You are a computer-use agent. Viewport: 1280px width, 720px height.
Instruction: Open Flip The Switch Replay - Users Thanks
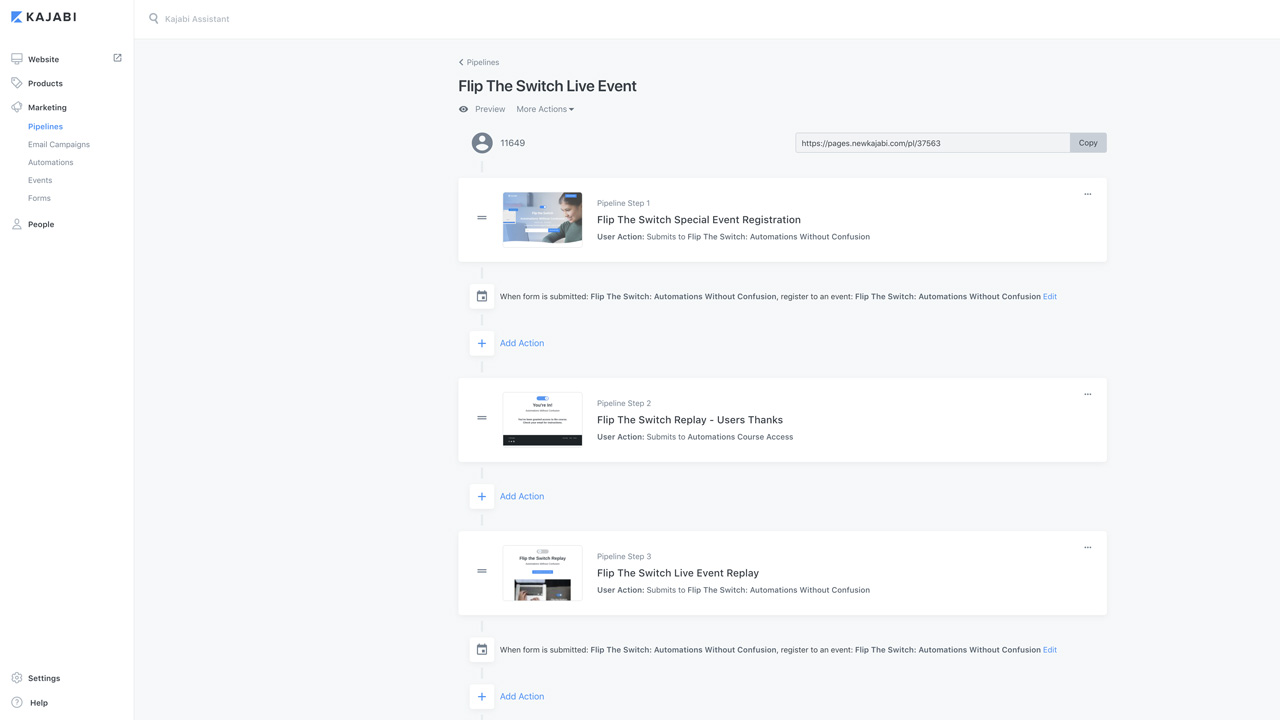[x=690, y=420]
